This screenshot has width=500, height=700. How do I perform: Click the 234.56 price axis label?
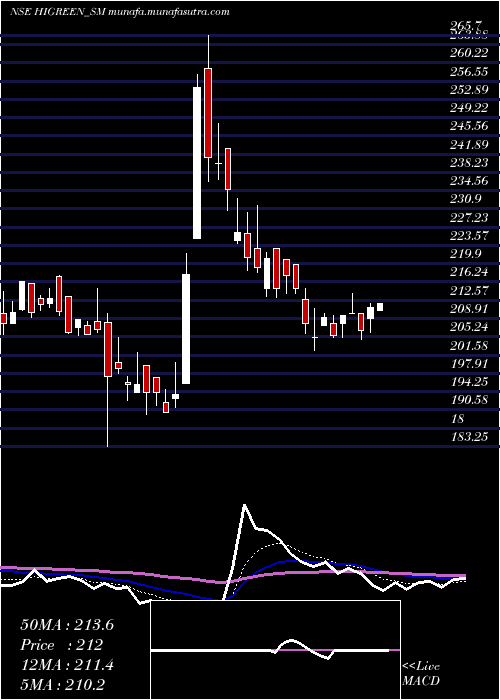[x=471, y=181]
